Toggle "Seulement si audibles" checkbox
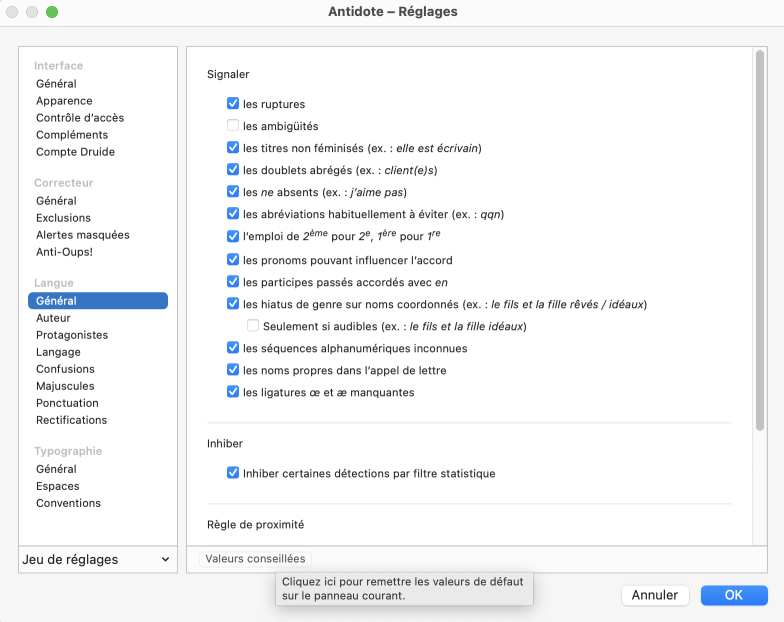 coord(253,326)
